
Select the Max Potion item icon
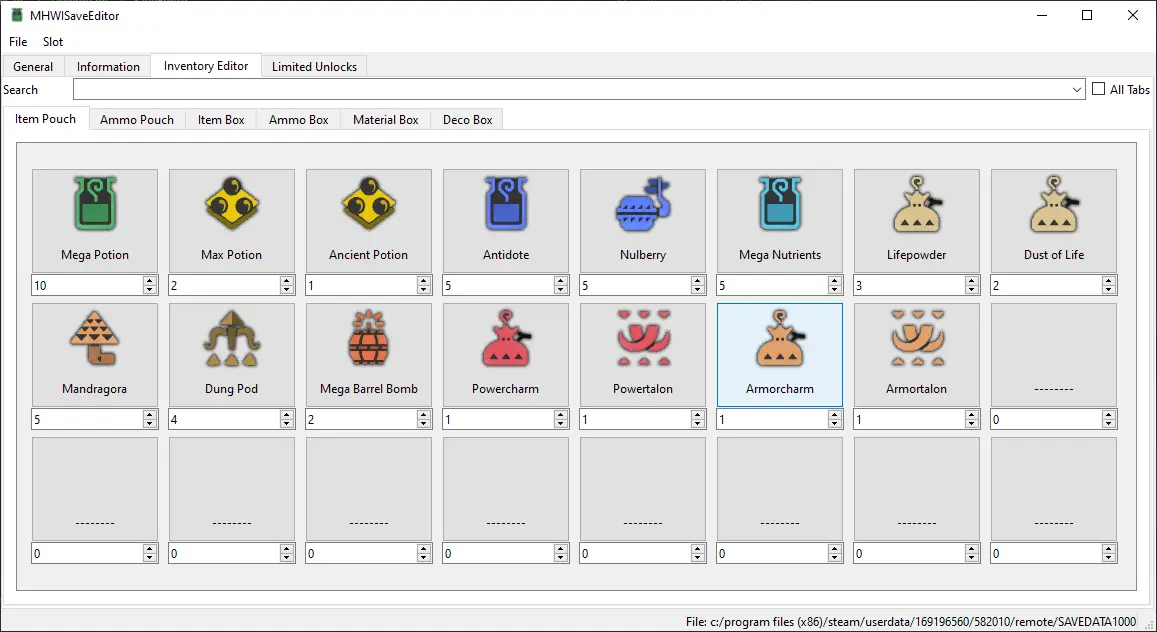pyautogui.click(x=232, y=203)
